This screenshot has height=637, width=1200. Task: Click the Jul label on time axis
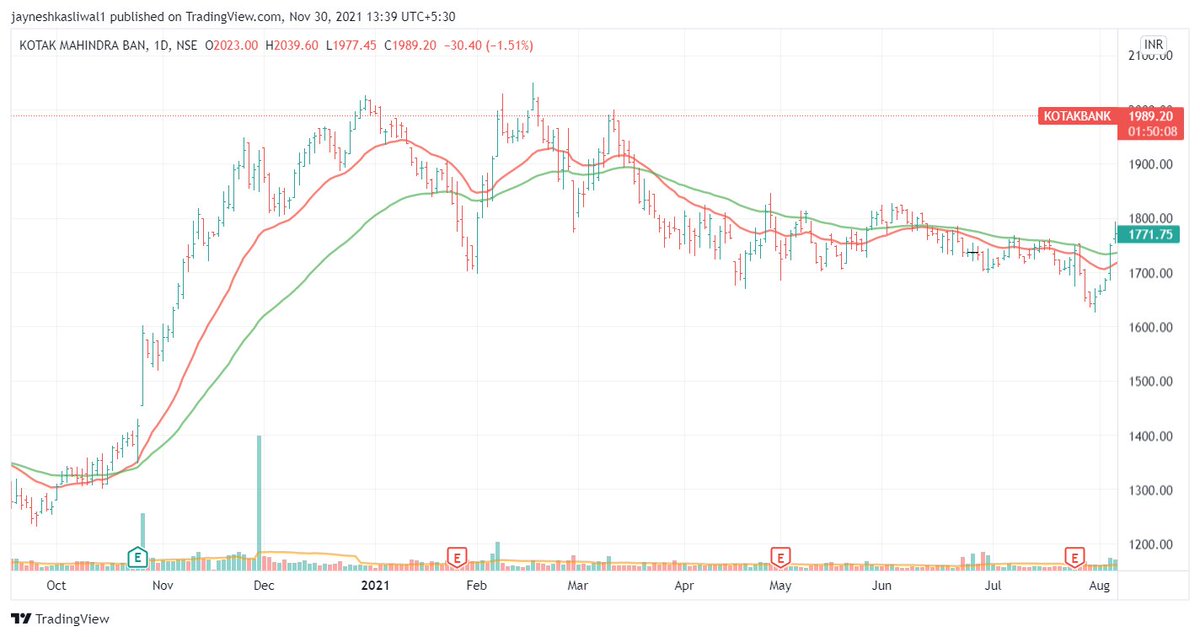[993, 584]
